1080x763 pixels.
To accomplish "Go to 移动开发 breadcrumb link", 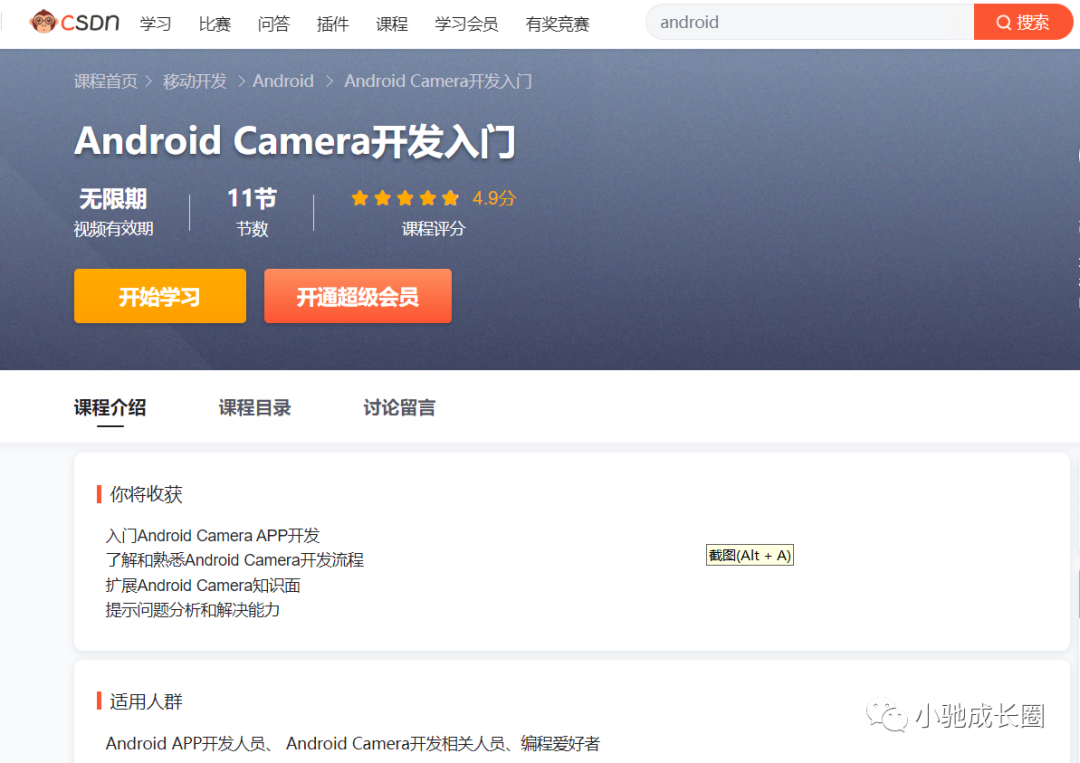I will pyautogui.click(x=195, y=81).
